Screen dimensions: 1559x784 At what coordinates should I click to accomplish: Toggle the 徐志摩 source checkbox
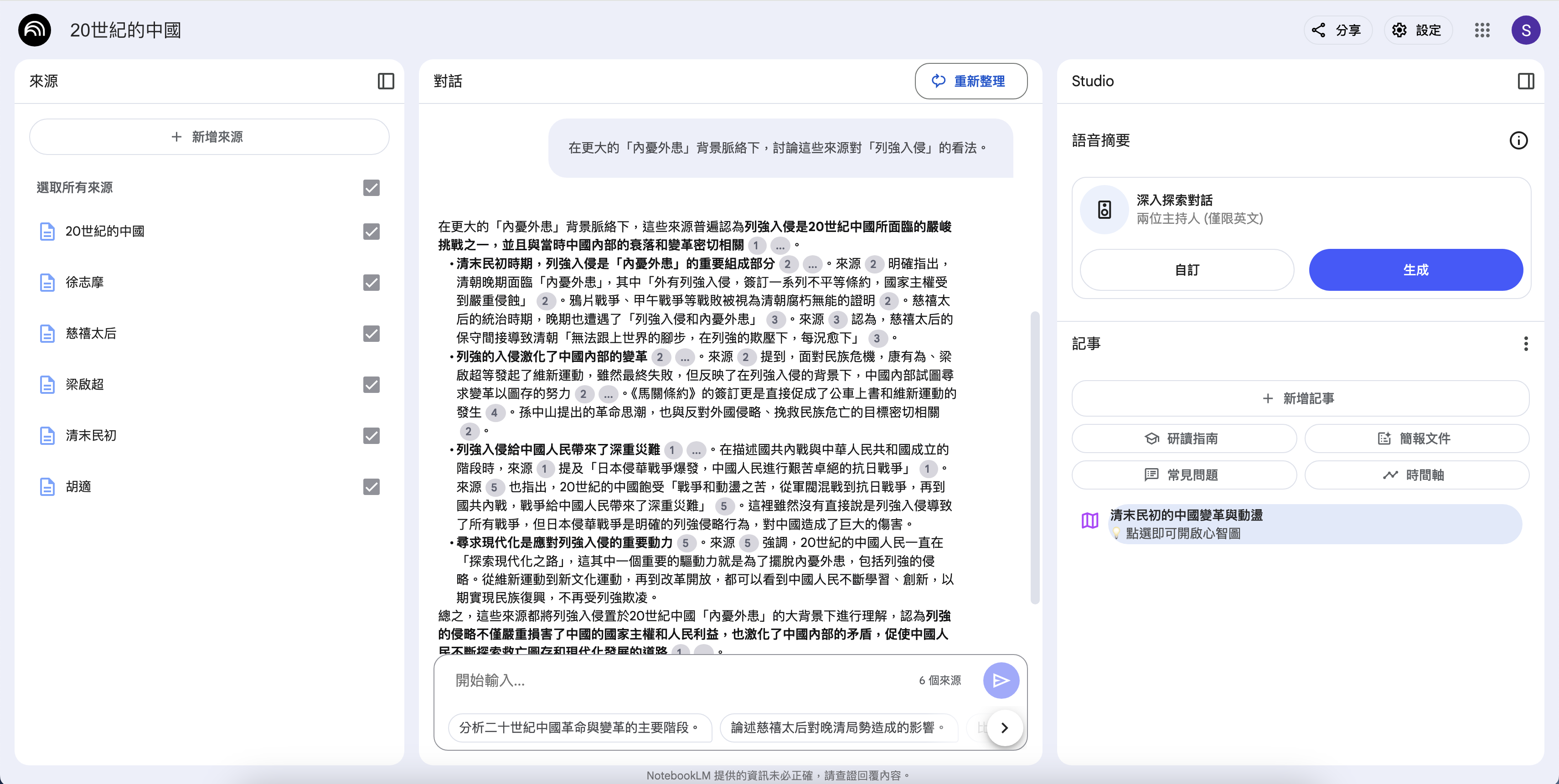click(x=371, y=283)
